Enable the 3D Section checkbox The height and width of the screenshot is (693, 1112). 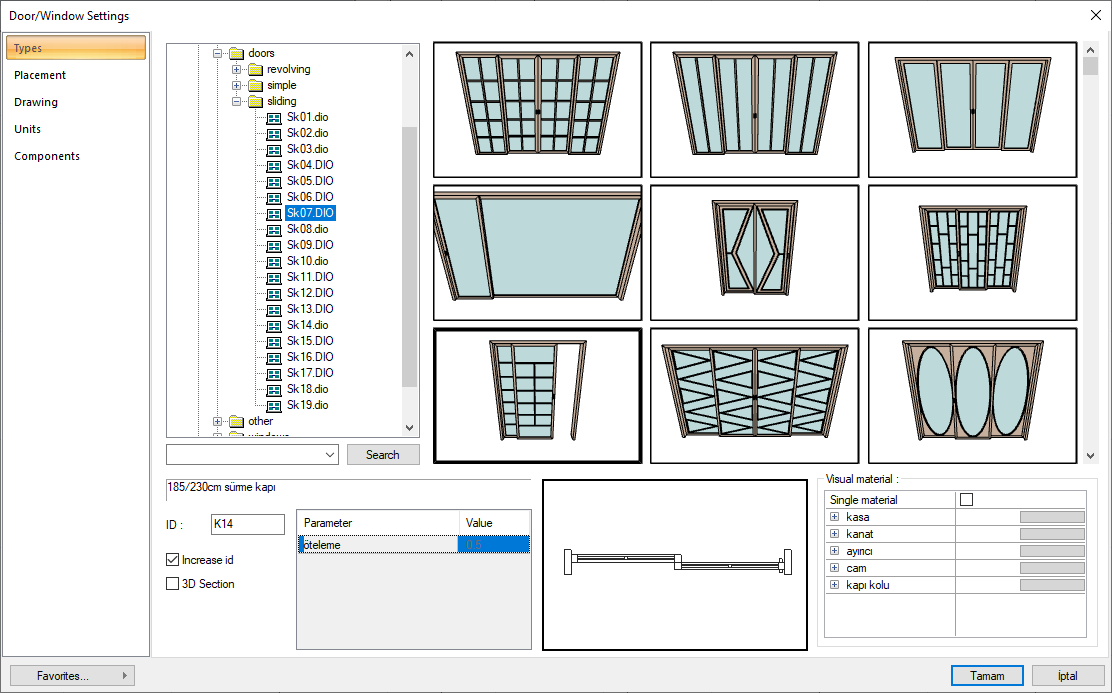[172, 584]
